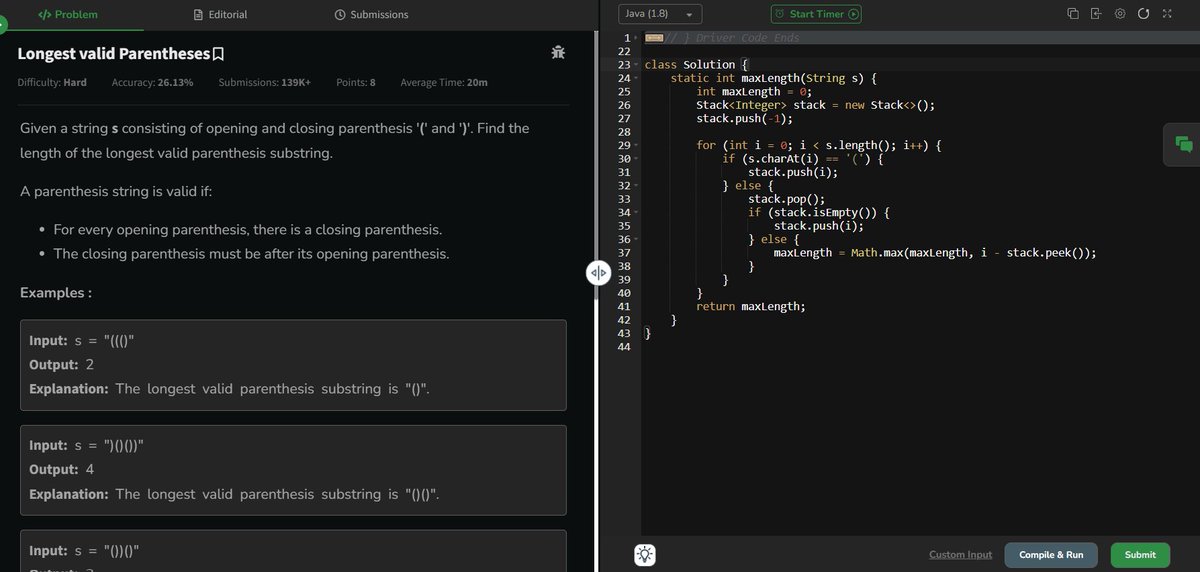Viewport: 1200px width, 572px height.
Task: Open the Problem tab
Action: click(66, 15)
